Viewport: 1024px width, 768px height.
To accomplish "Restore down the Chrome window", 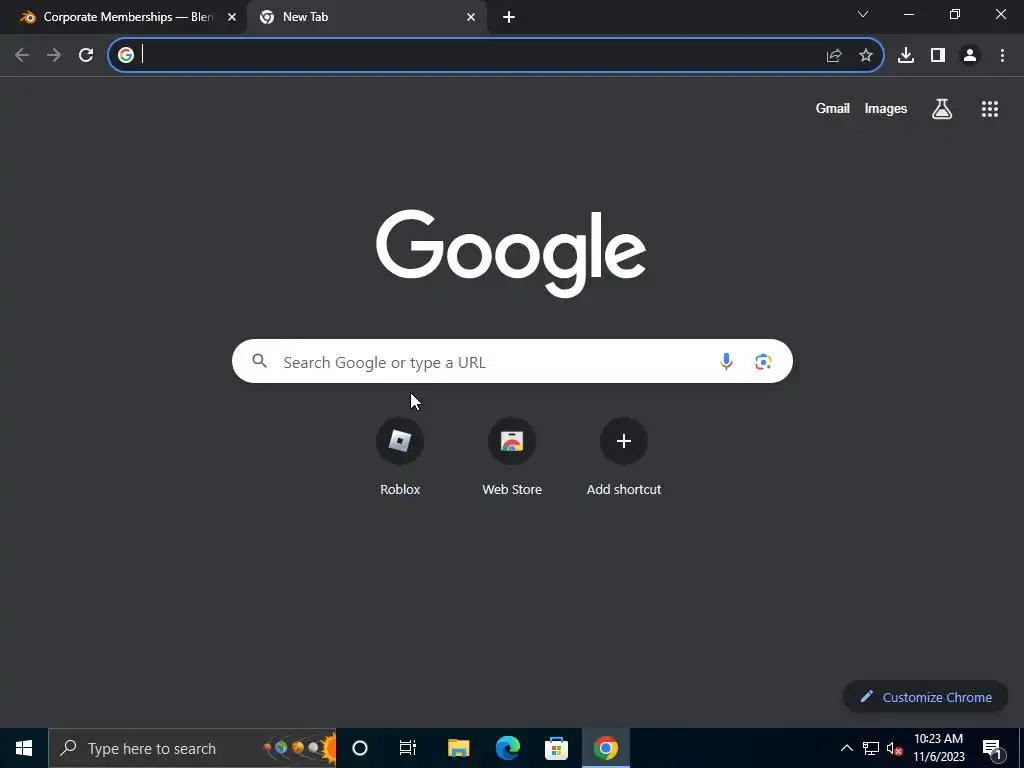I will pyautogui.click(x=955, y=14).
